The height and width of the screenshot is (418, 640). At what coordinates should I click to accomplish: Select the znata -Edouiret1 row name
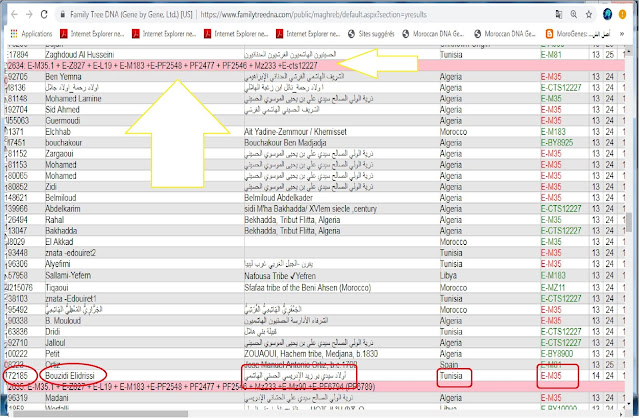(71, 299)
